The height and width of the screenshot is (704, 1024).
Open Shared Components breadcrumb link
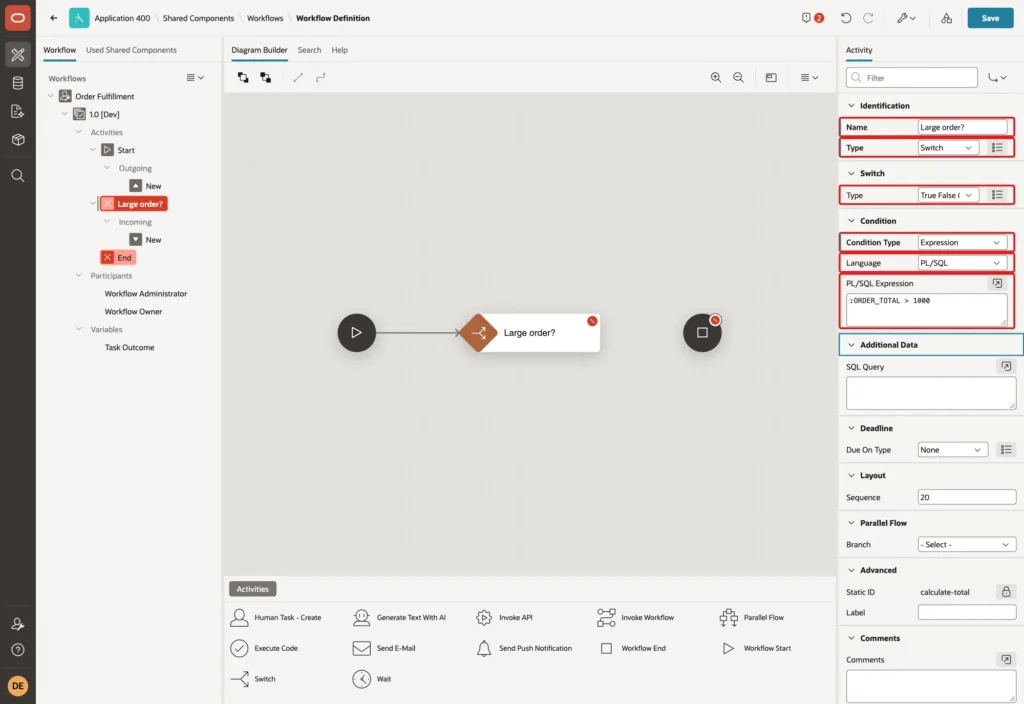tap(199, 18)
